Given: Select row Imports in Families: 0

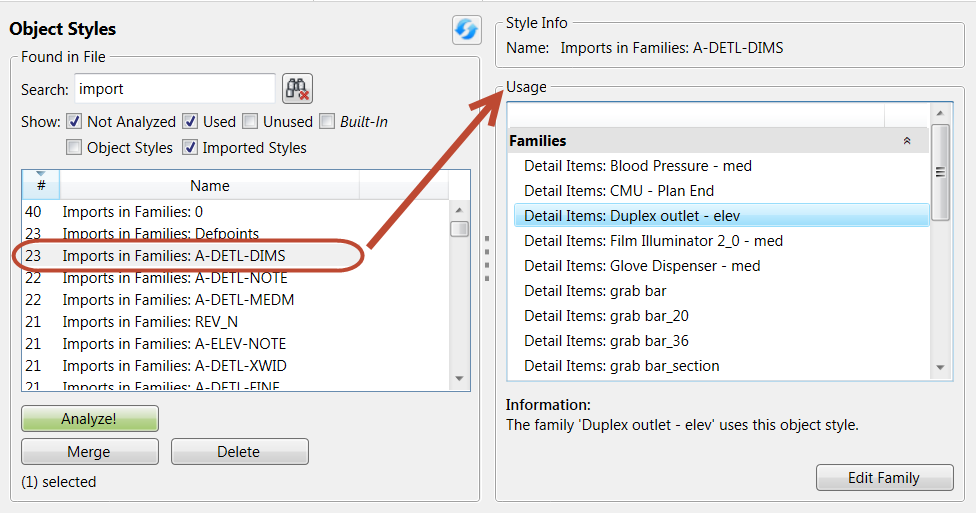Looking at the screenshot, I should click(x=235, y=212).
